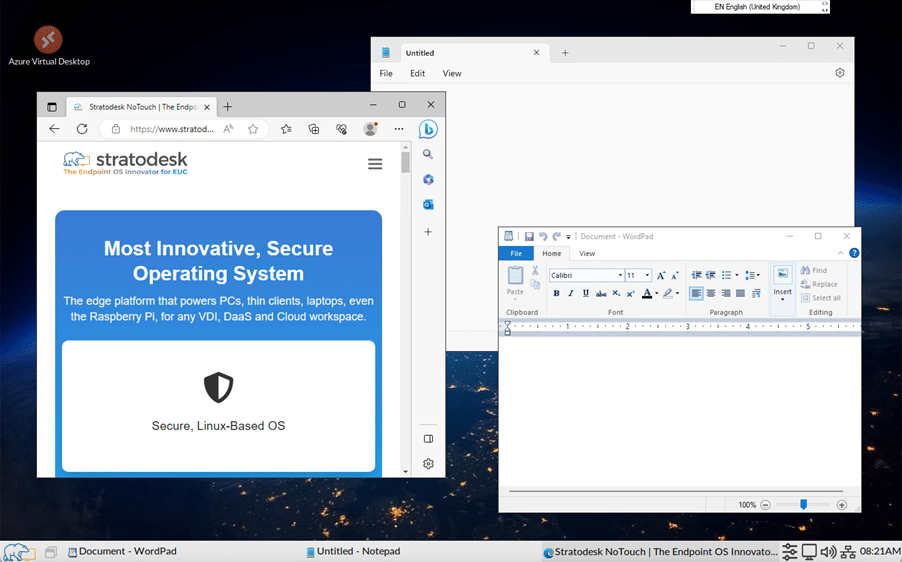Grow font size in WordPad

(x=661, y=276)
